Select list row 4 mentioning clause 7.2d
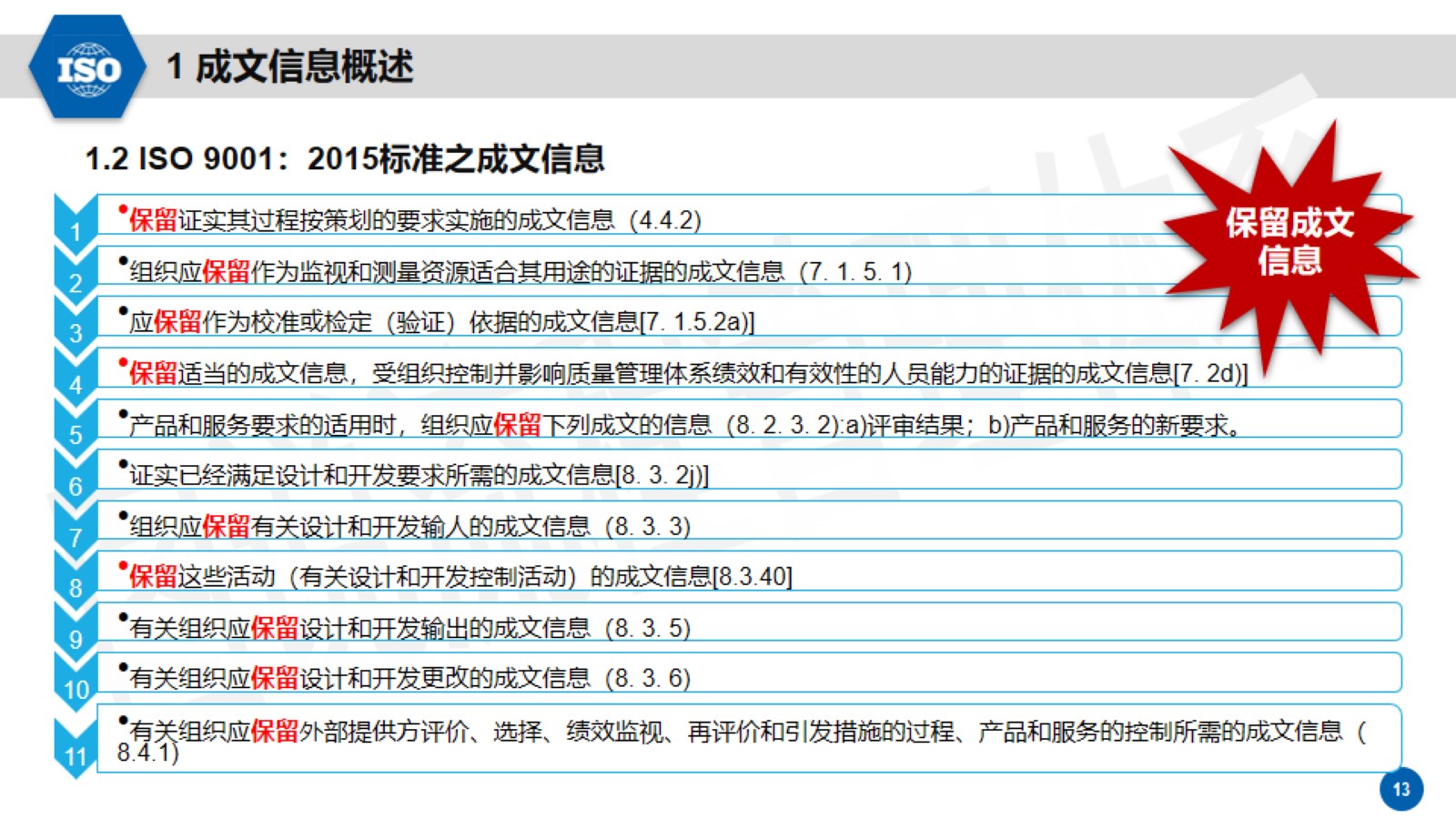1456x819 pixels. 749,368
